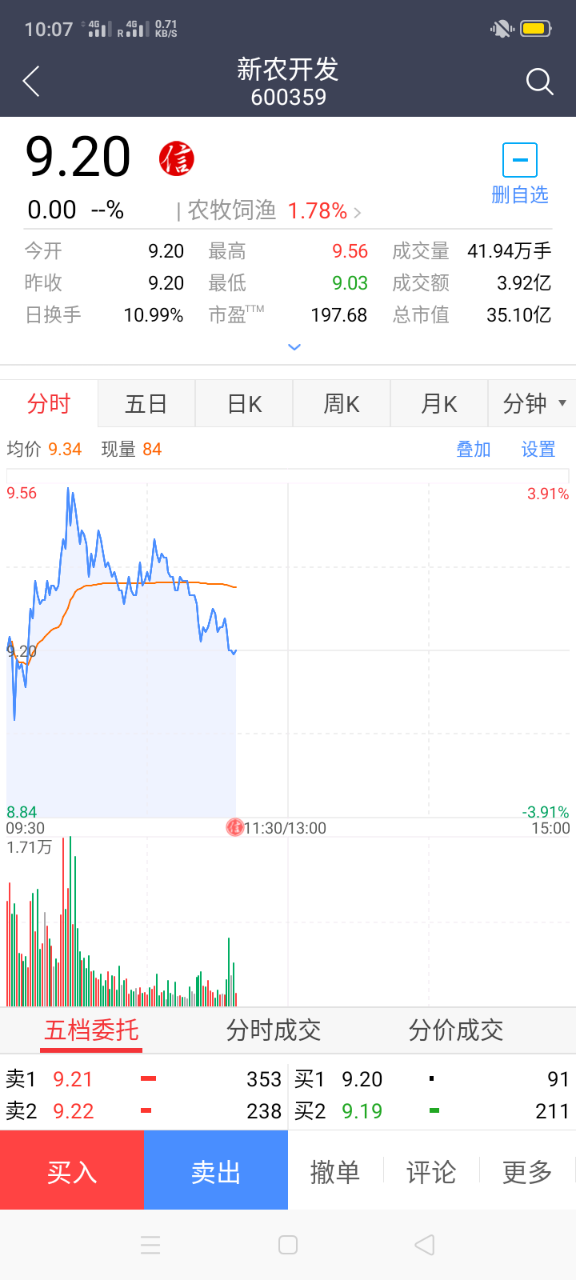Tap the red 信 badge beside price
This screenshot has width=576, height=1280.
point(177,158)
